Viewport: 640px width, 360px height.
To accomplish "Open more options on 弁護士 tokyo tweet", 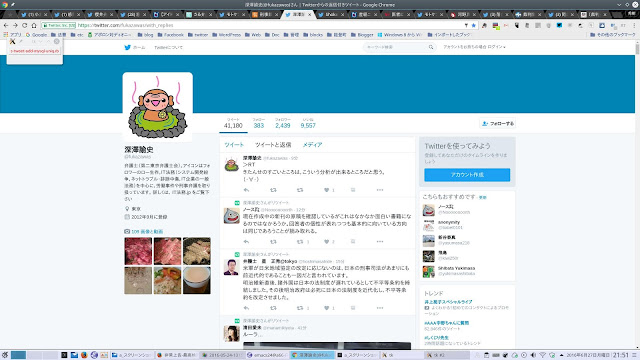I will tap(380, 308).
